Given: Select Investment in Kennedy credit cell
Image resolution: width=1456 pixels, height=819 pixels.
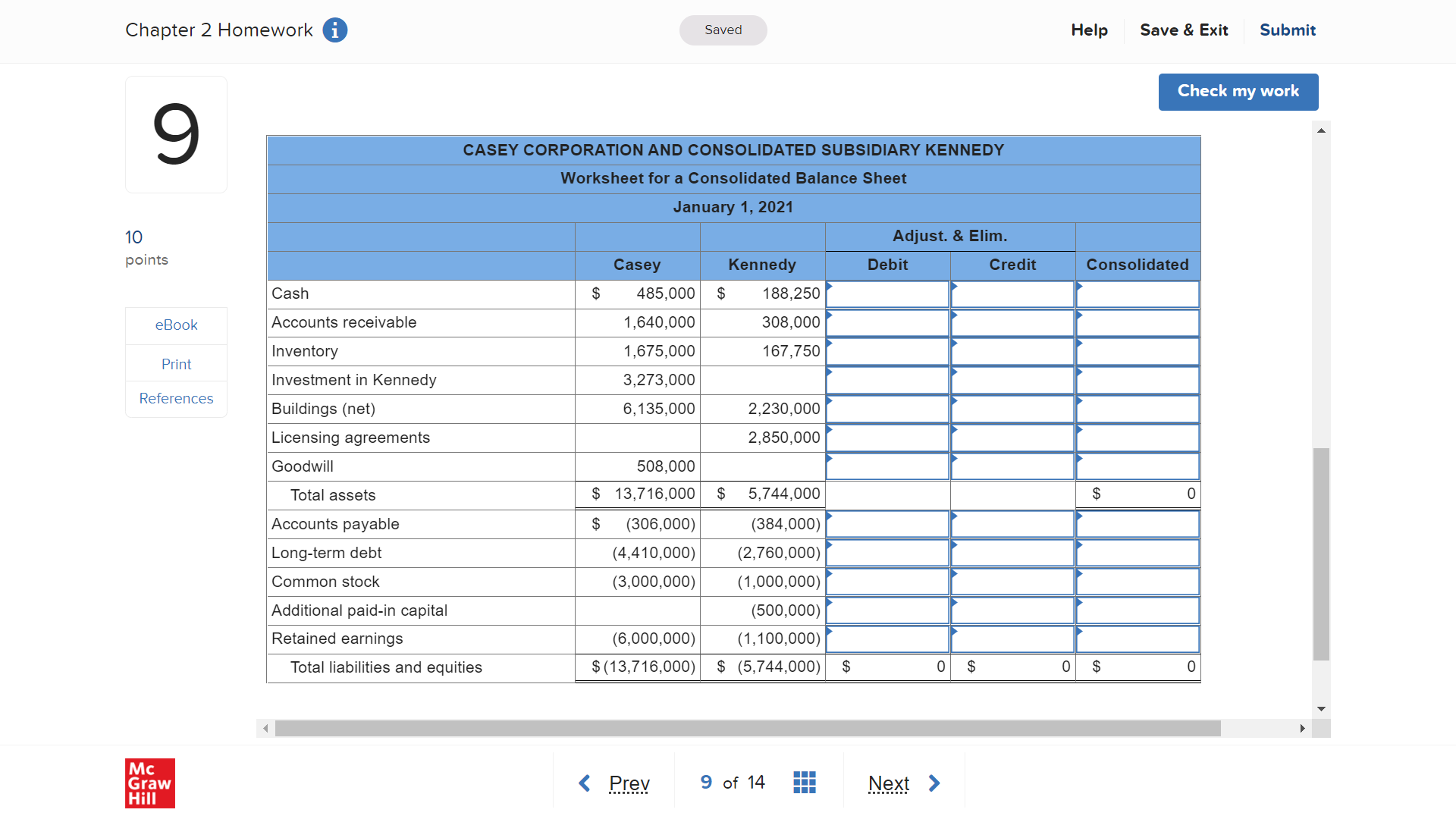Looking at the screenshot, I should coord(1012,381).
